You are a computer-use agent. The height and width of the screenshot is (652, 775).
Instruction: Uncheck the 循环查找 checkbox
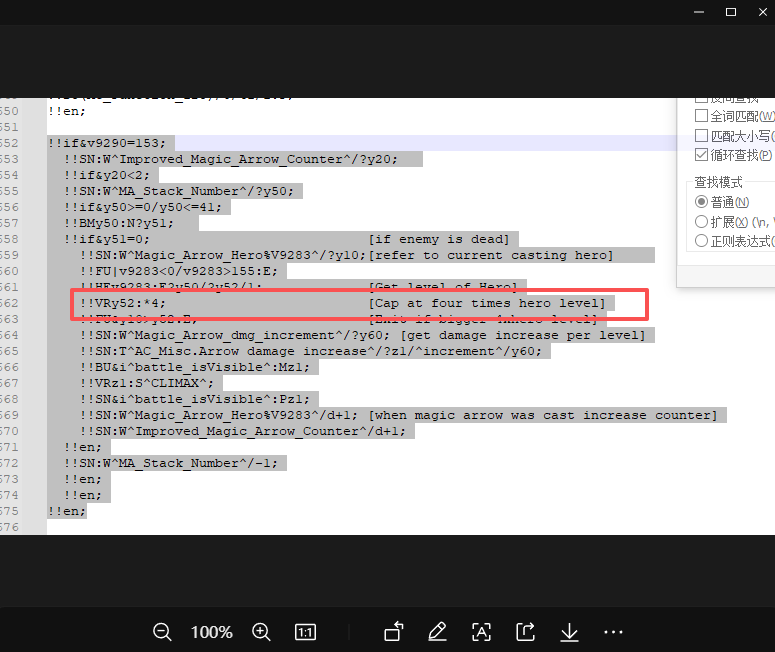tap(701, 155)
